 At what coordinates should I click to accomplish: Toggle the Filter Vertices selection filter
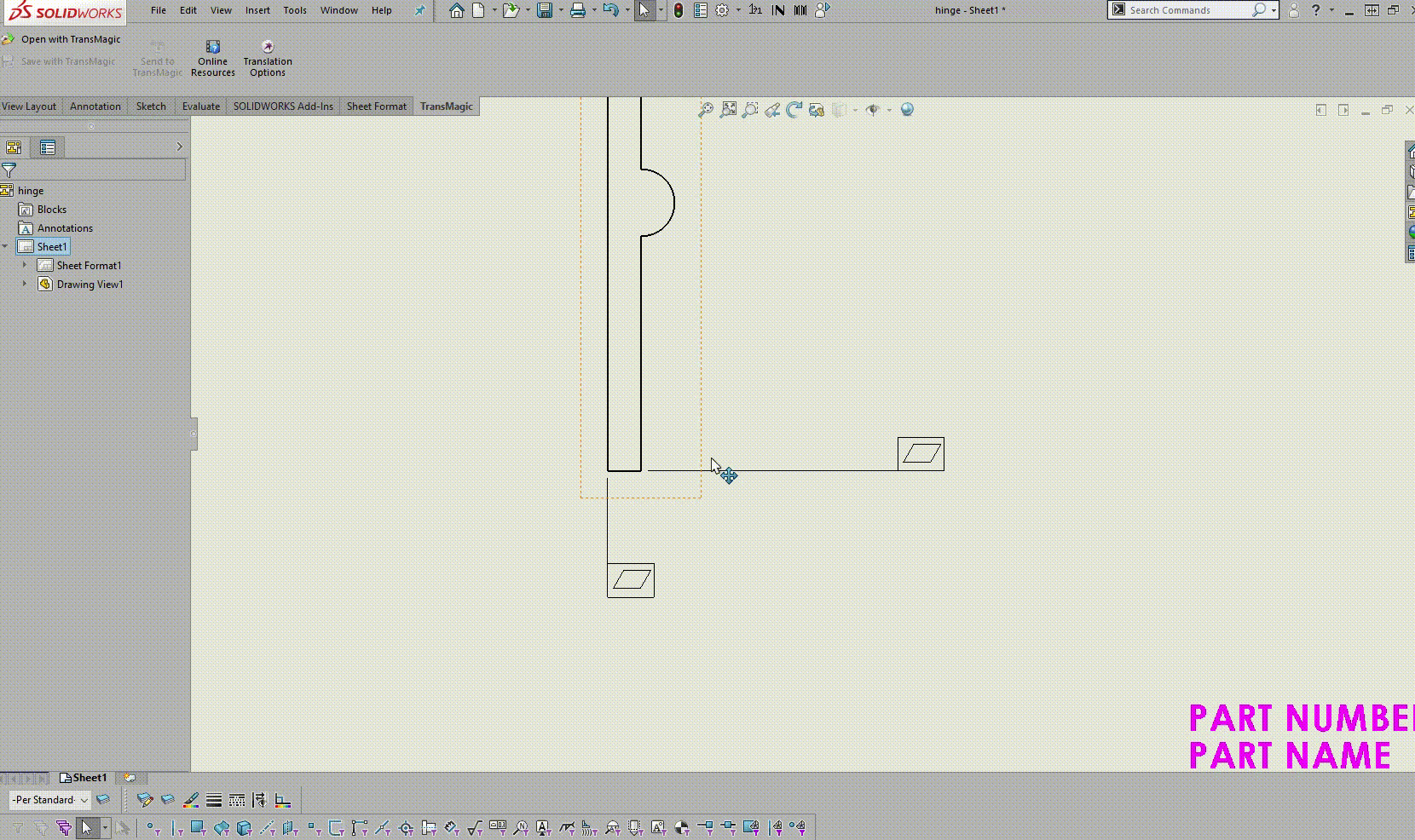[x=153, y=827]
